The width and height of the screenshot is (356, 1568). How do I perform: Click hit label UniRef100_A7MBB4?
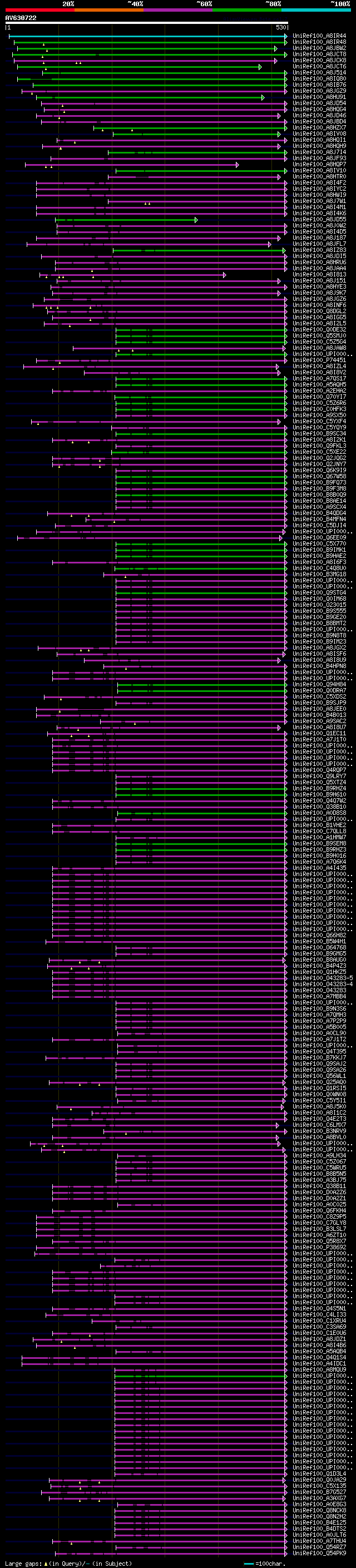coord(319,996)
